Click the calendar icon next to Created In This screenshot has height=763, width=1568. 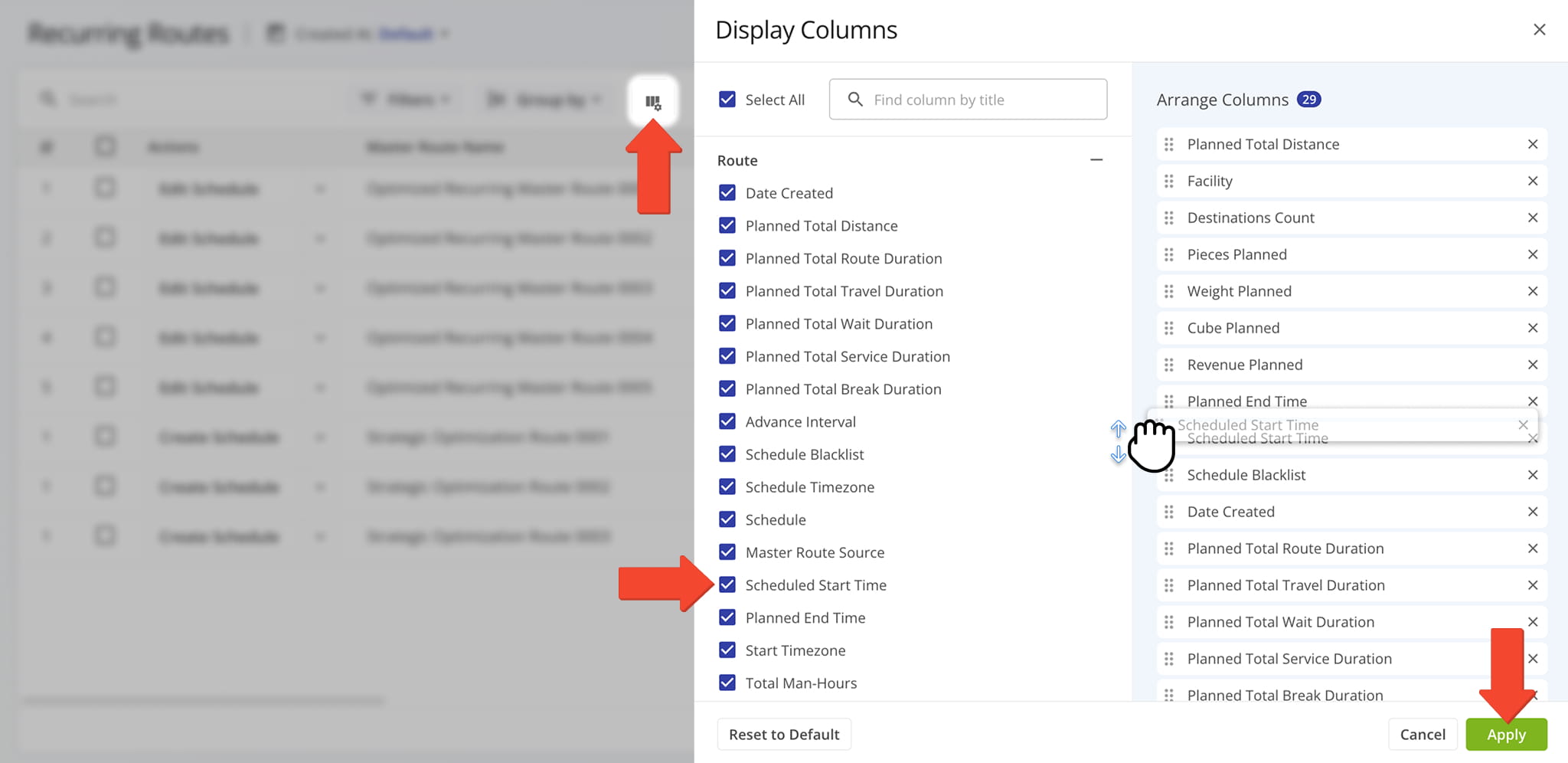pos(275,33)
